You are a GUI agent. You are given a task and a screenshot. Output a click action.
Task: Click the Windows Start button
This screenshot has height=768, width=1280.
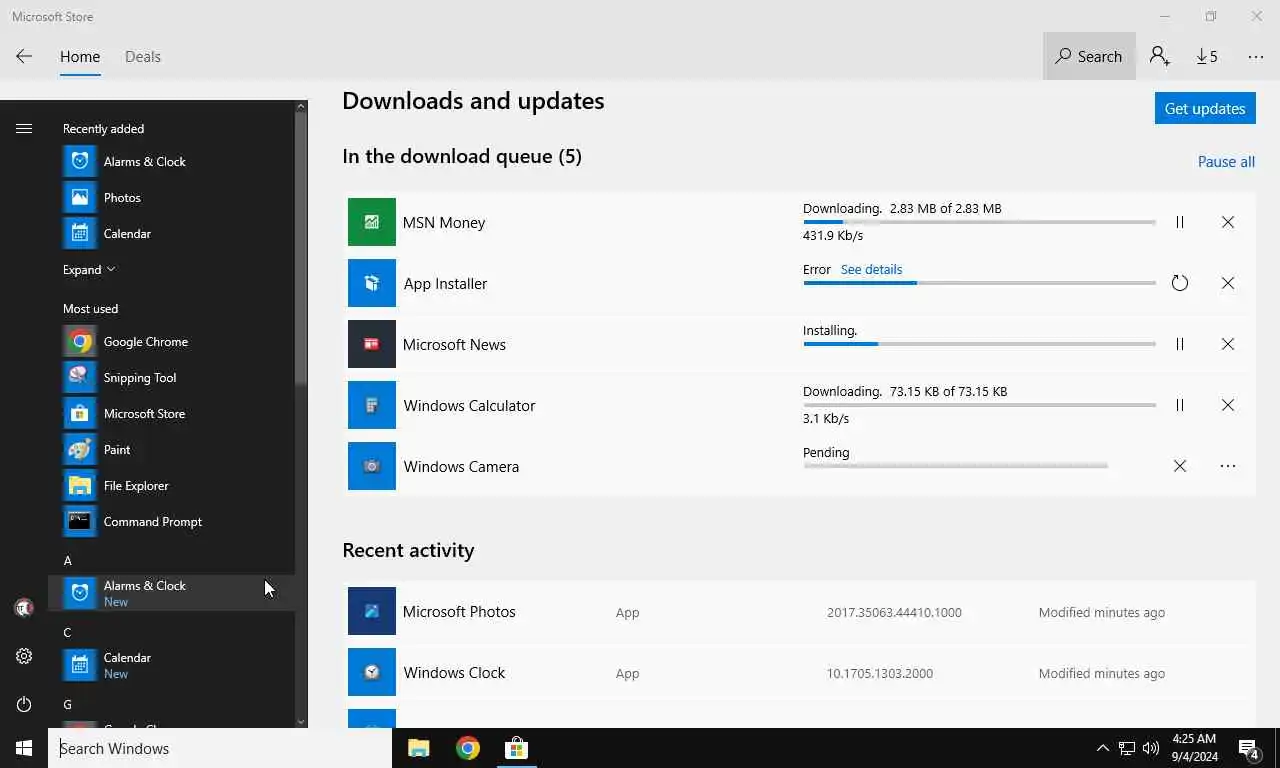24,748
